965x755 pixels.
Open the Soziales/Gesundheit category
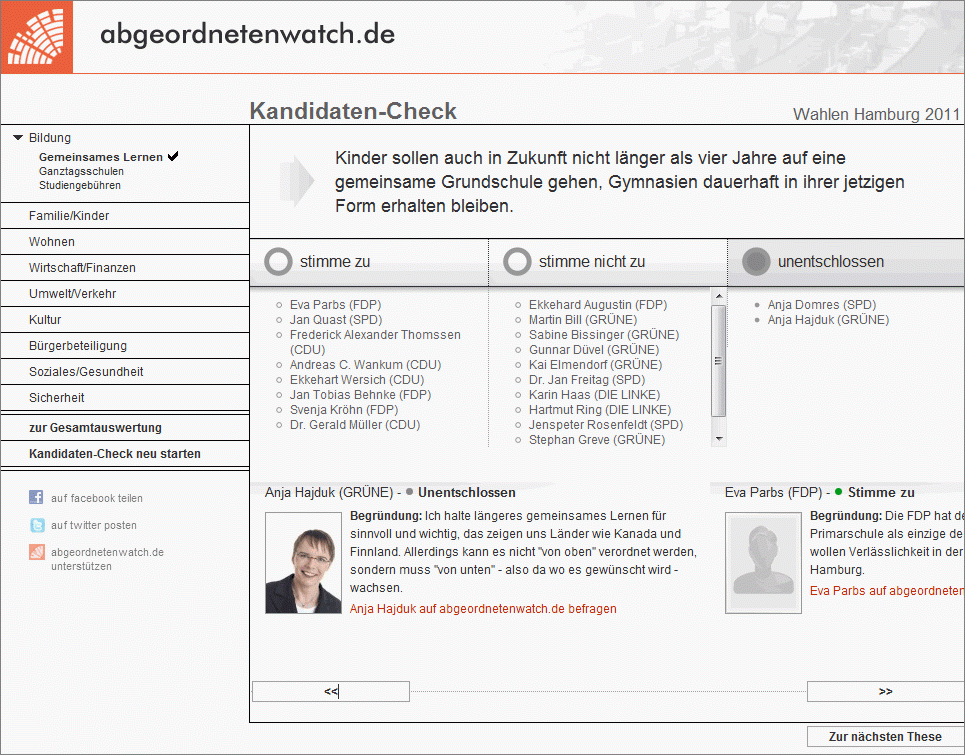[x=125, y=372]
